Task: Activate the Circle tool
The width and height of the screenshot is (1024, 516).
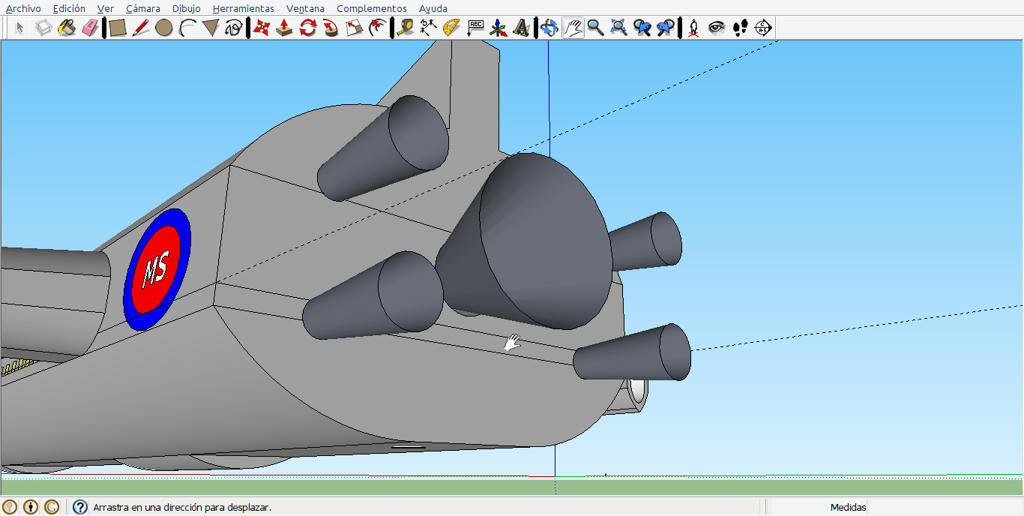Action: point(164,27)
